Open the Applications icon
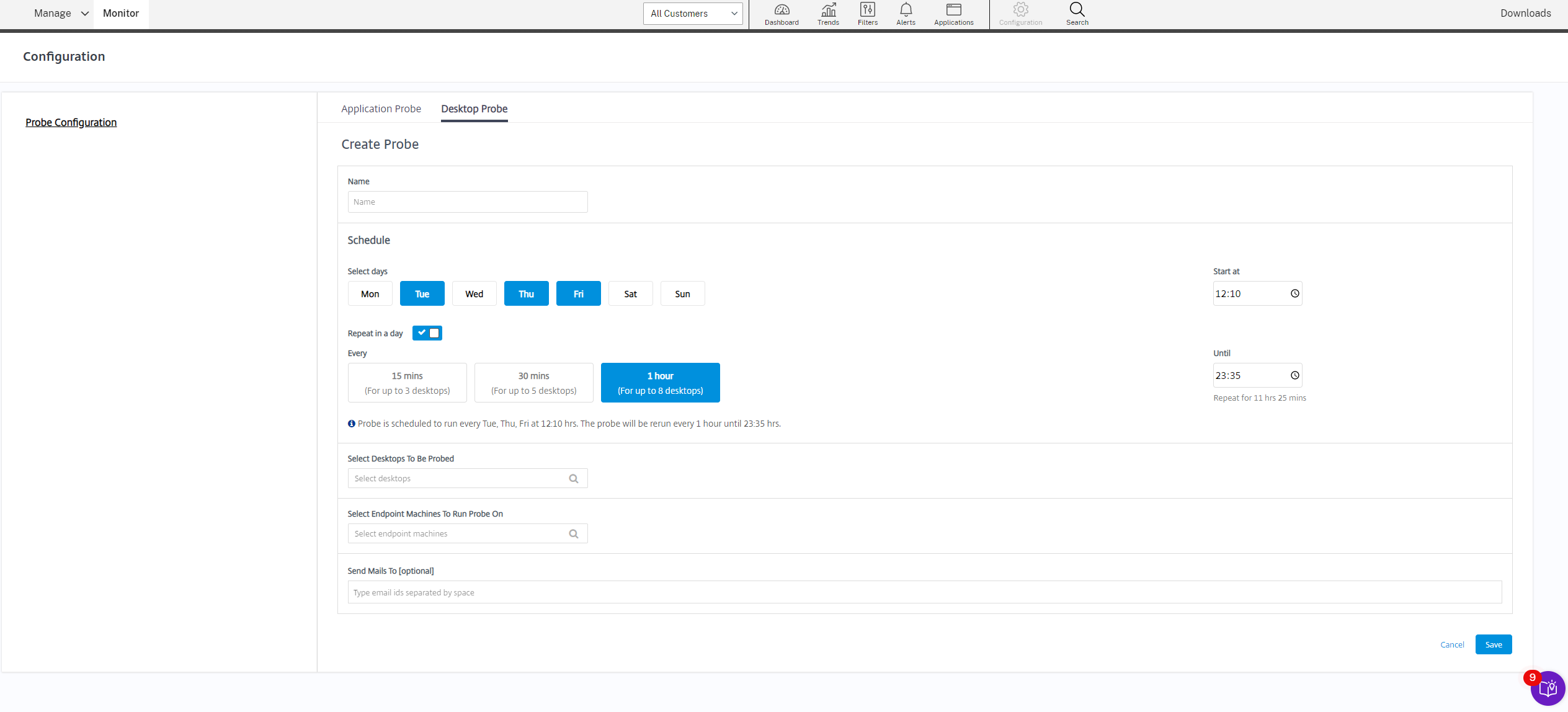The height and width of the screenshot is (712, 1568). [953, 11]
